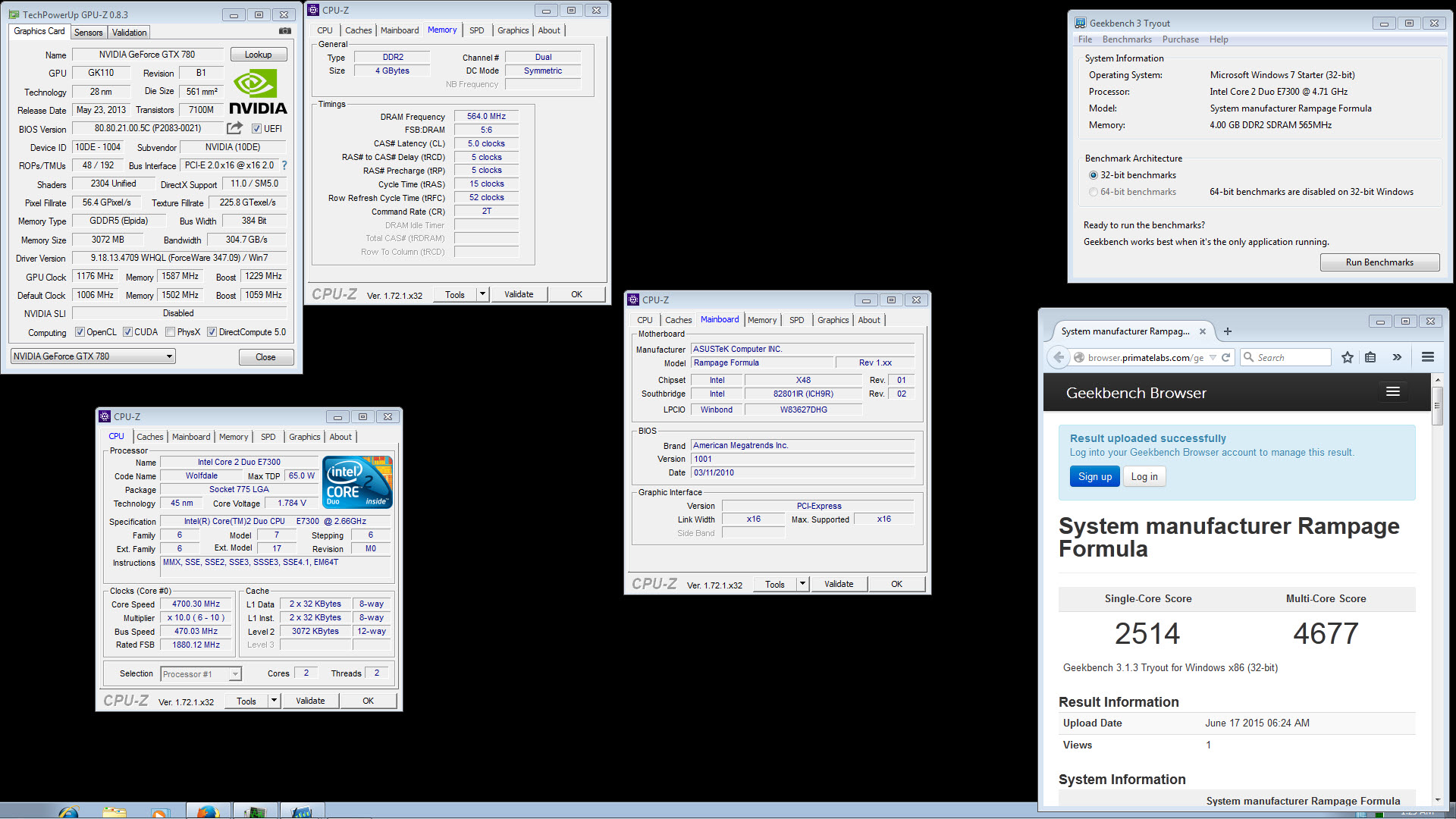
Task: Reload the Geekbench Browser page
Action: pos(1225,357)
